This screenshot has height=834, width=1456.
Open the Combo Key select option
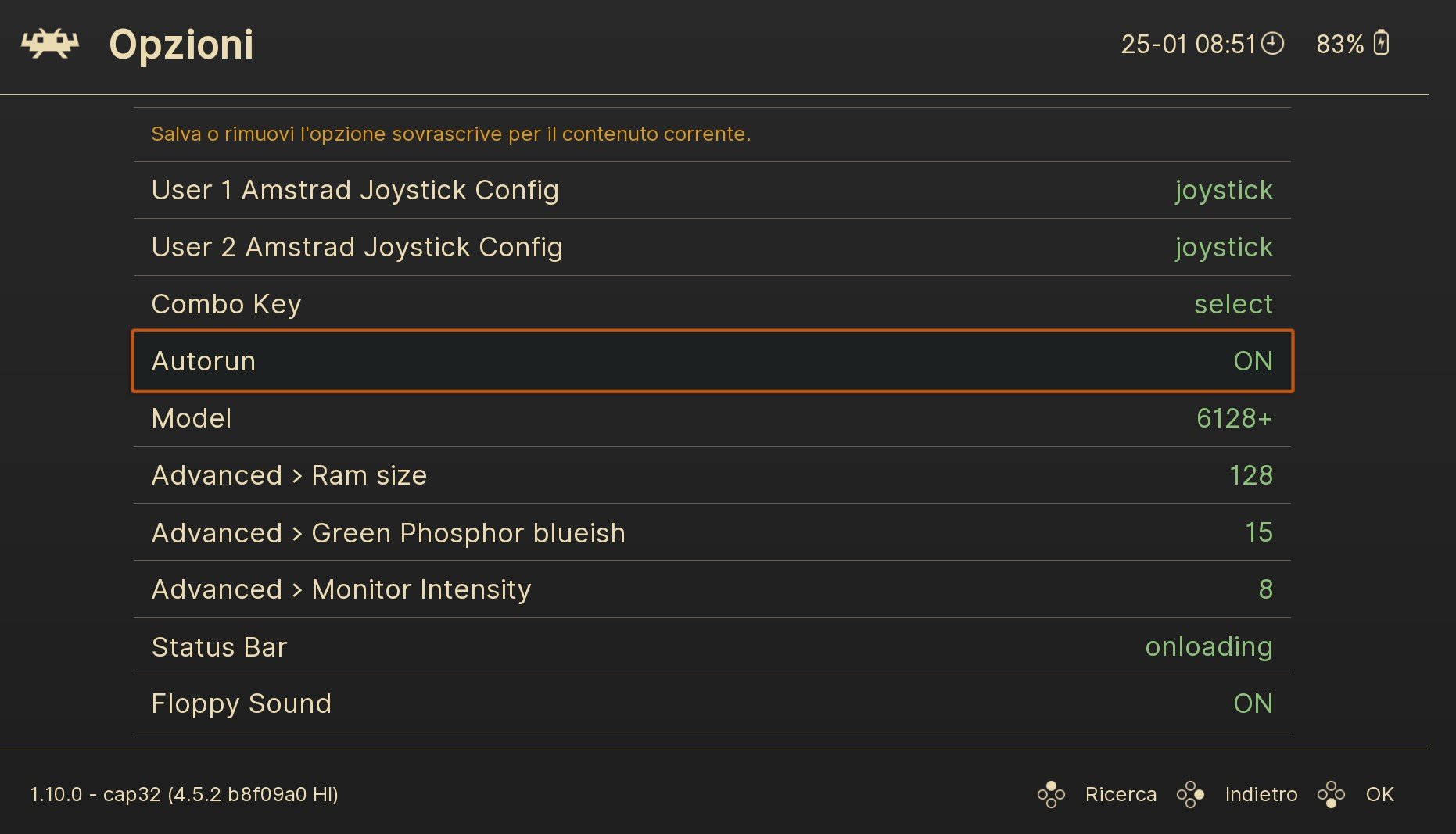tap(712, 304)
